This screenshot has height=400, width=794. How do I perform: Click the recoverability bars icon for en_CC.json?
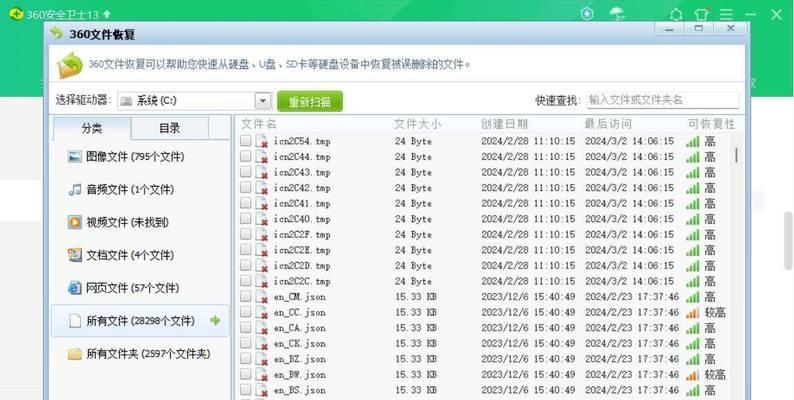tap(693, 312)
